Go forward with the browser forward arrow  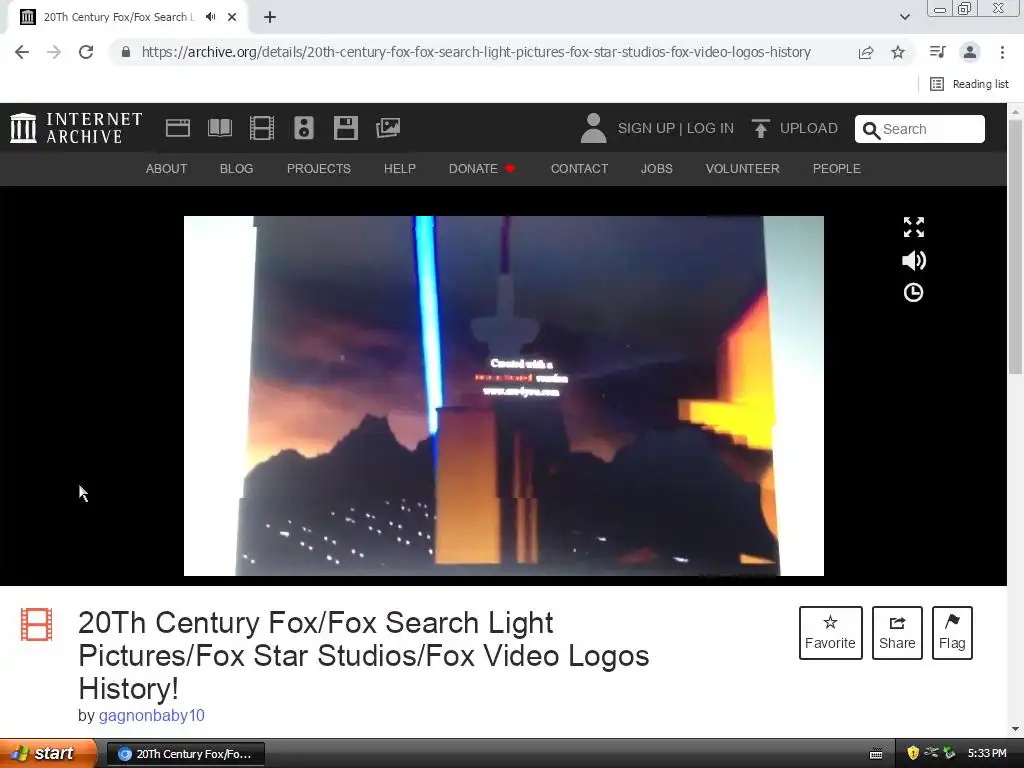pyautogui.click(x=54, y=52)
